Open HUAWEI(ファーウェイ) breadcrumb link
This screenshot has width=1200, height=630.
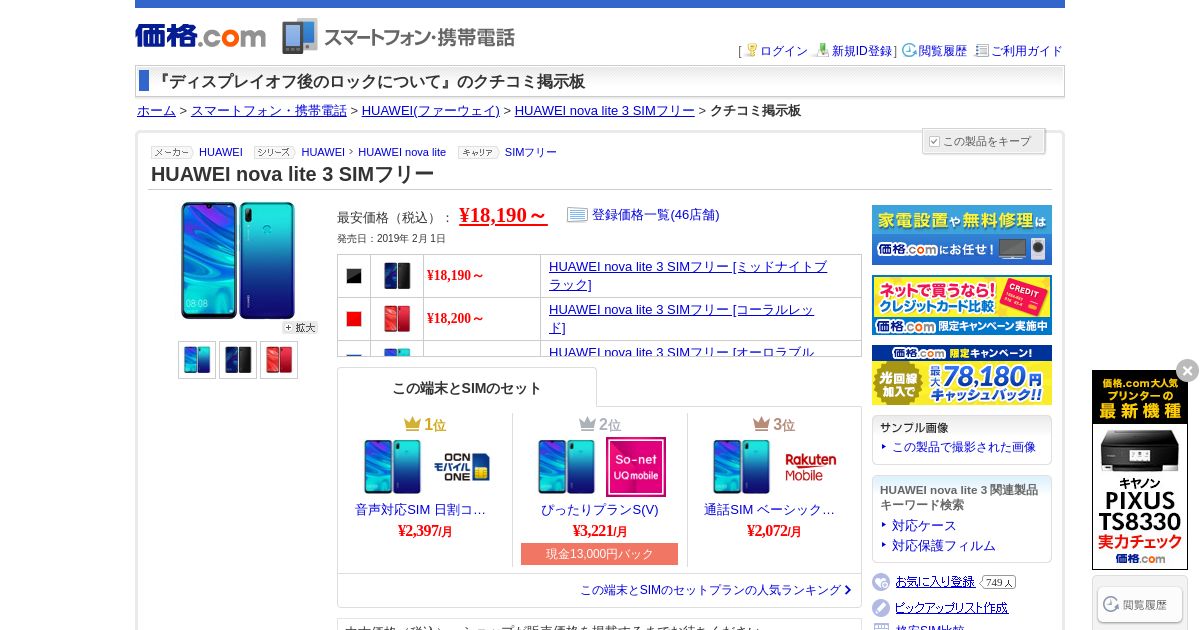pos(431,111)
